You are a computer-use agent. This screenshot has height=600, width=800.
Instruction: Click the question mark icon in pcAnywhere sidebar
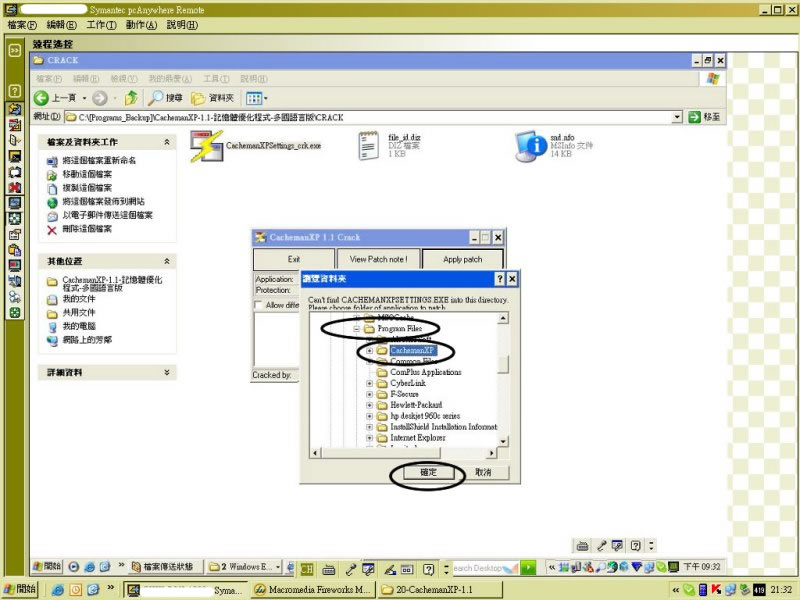(x=15, y=91)
